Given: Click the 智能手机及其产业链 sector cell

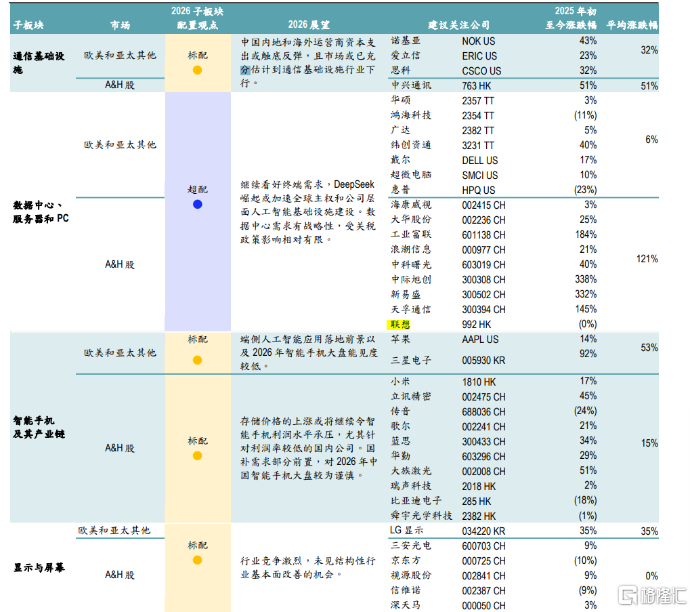Looking at the screenshot, I should (39, 427).
